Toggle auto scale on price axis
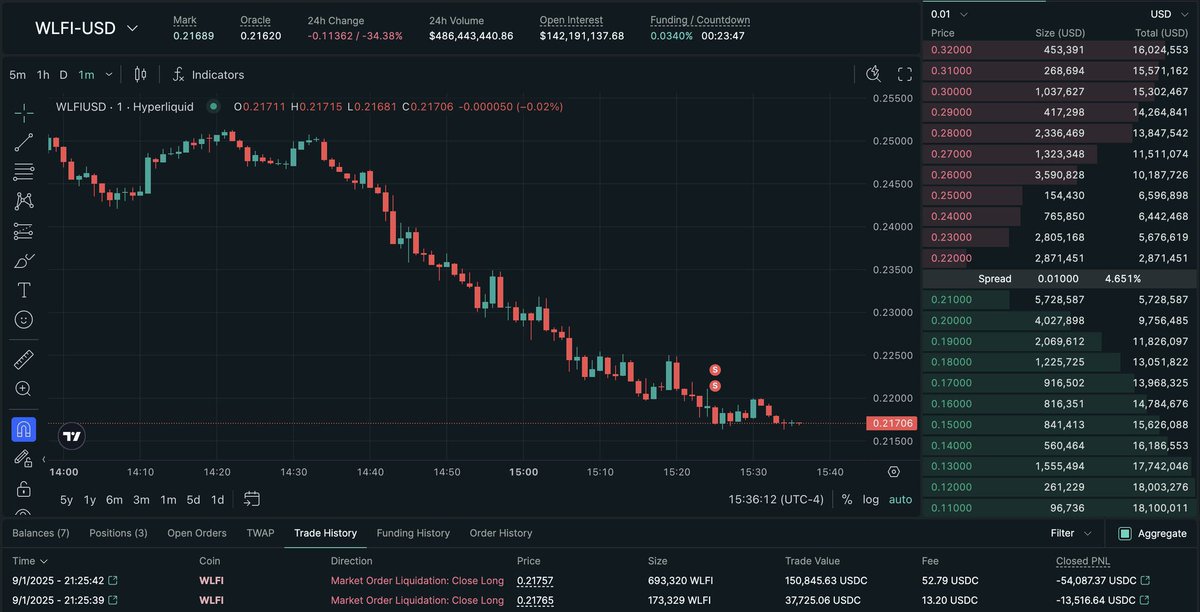Image resolution: width=1200 pixels, height=612 pixels. (901, 499)
